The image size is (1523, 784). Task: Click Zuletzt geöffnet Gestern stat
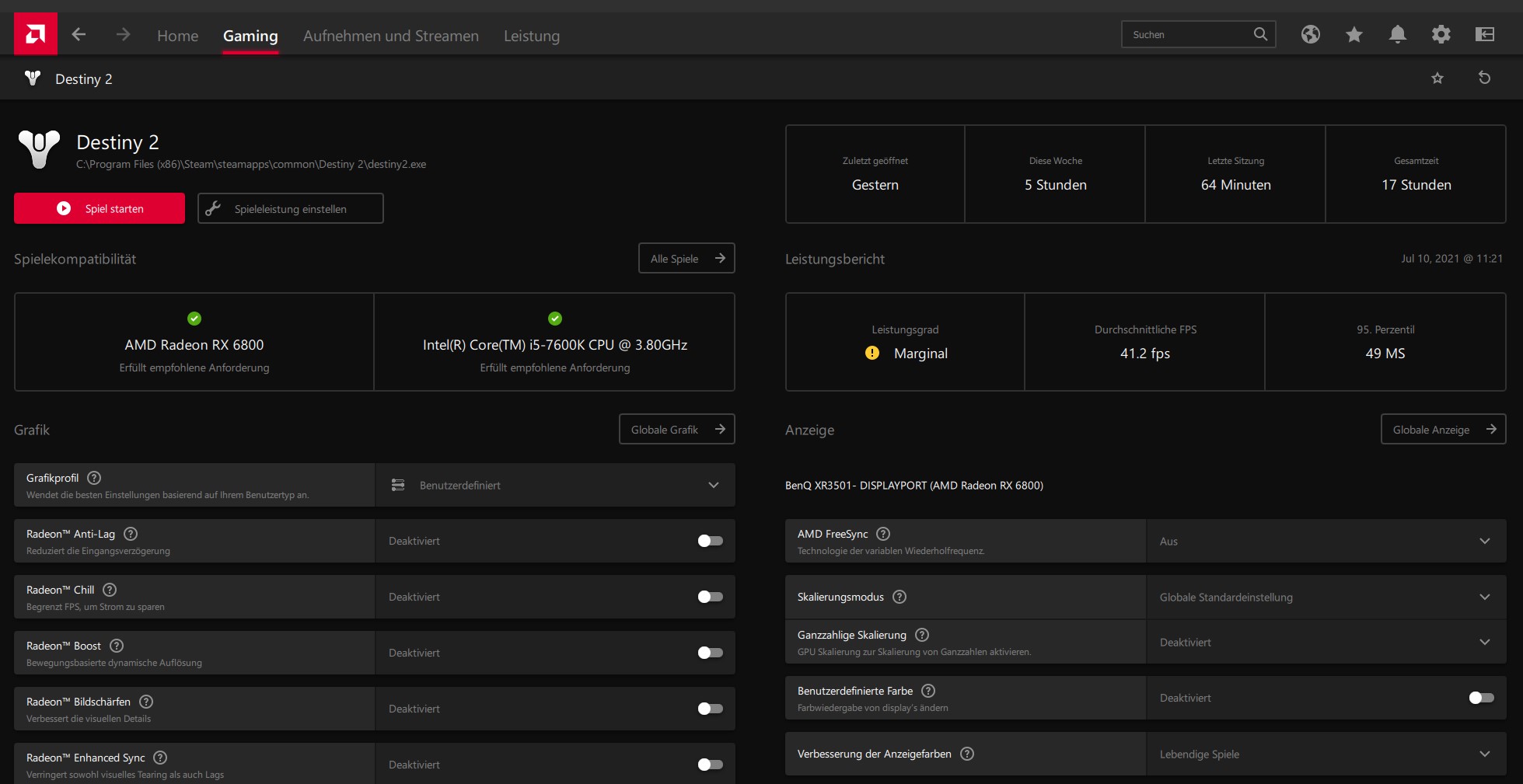[875, 174]
